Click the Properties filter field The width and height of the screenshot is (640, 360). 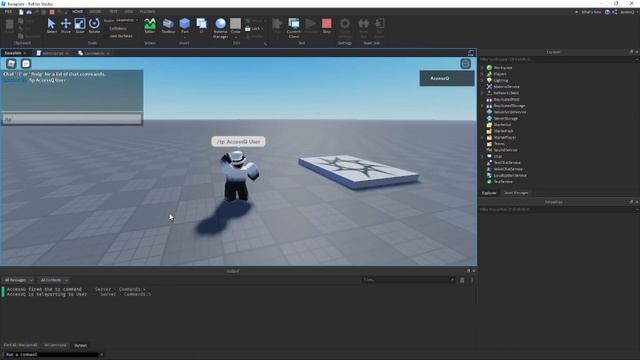pos(557,209)
